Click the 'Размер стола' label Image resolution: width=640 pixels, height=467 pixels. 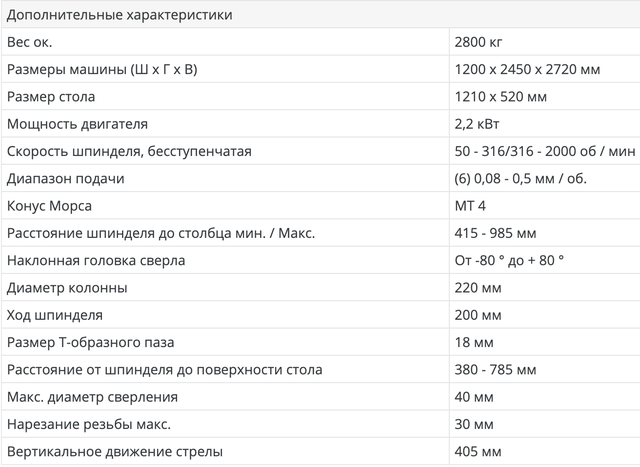tap(51, 97)
